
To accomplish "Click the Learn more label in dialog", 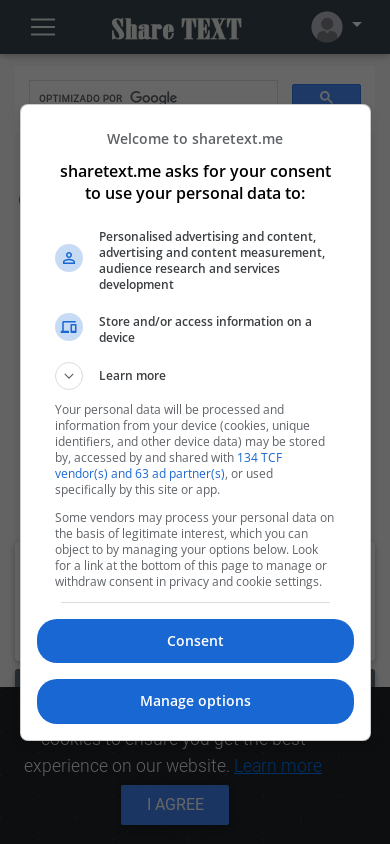I will tap(132, 376).
